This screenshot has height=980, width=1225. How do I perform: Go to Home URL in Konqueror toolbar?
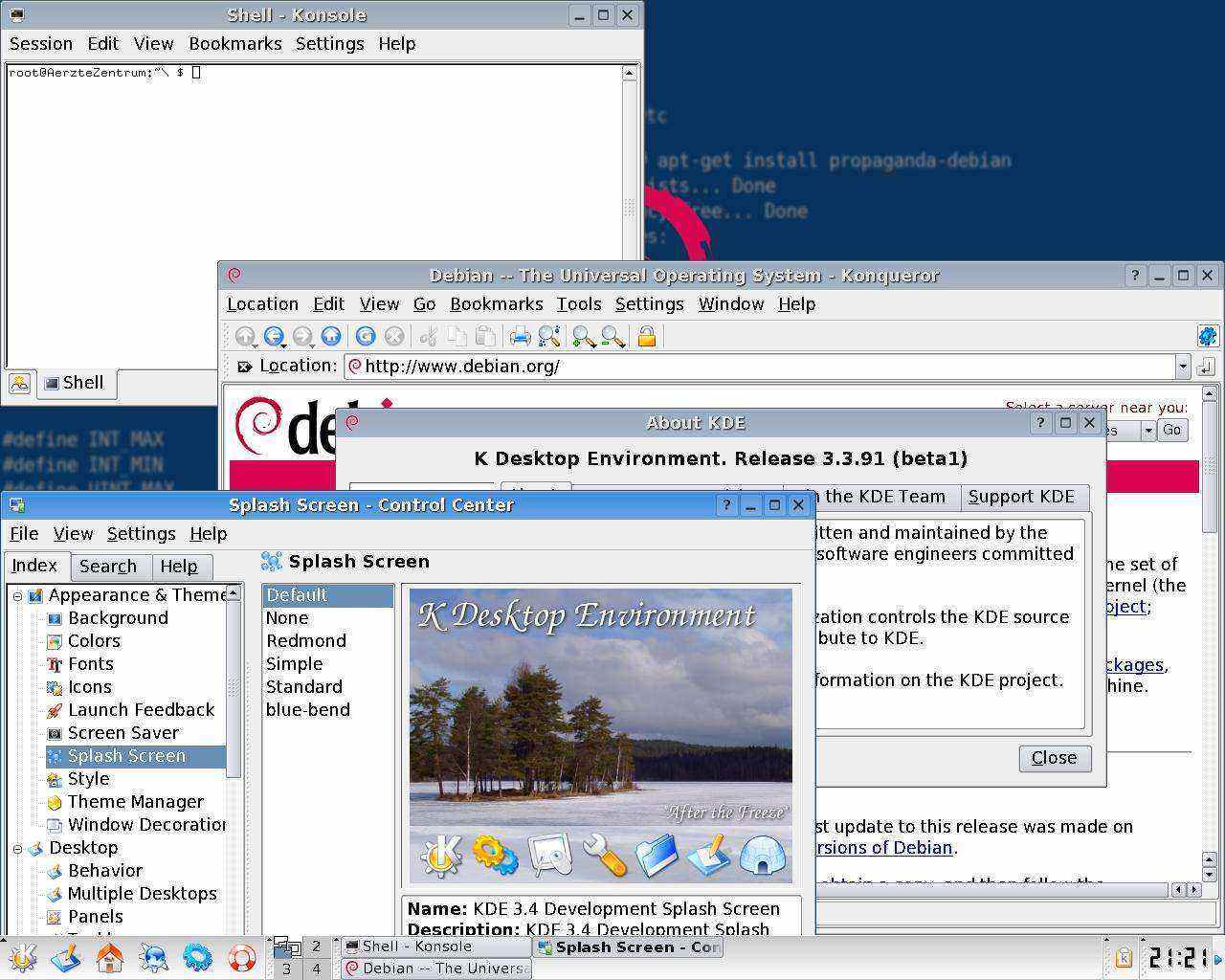point(331,336)
